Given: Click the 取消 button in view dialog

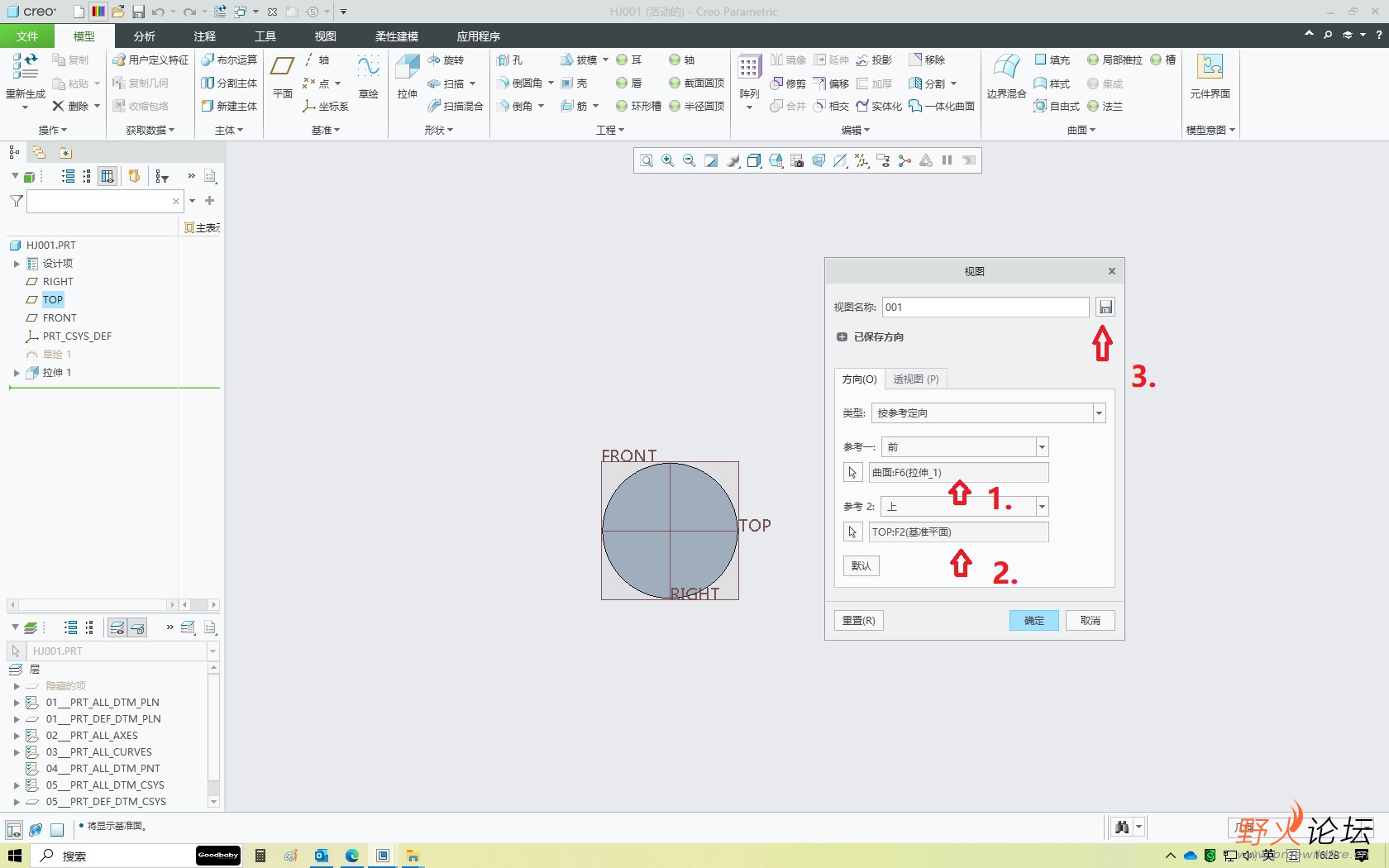Looking at the screenshot, I should click(1091, 621).
